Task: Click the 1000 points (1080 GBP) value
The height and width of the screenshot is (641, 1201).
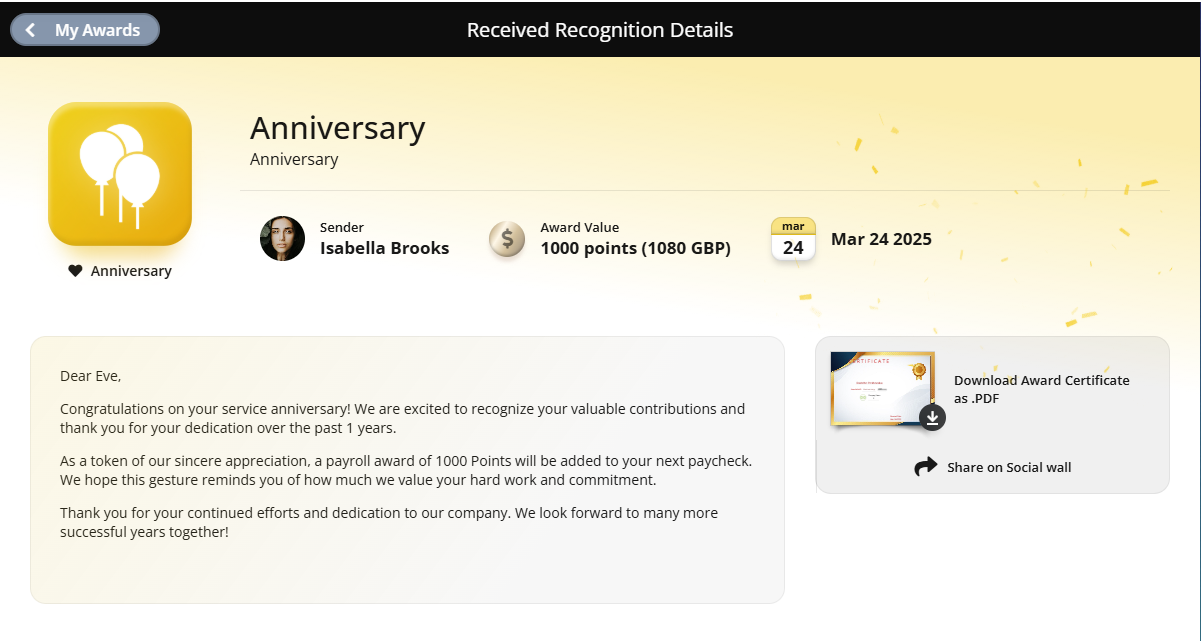Action: (x=636, y=248)
